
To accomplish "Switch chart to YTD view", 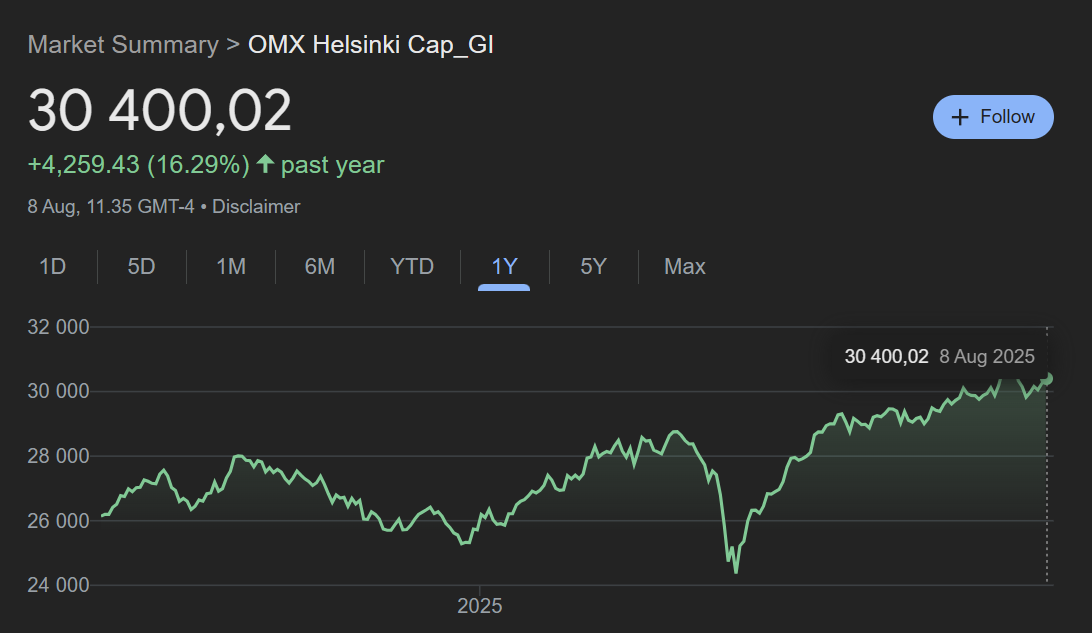I will coord(412,267).
